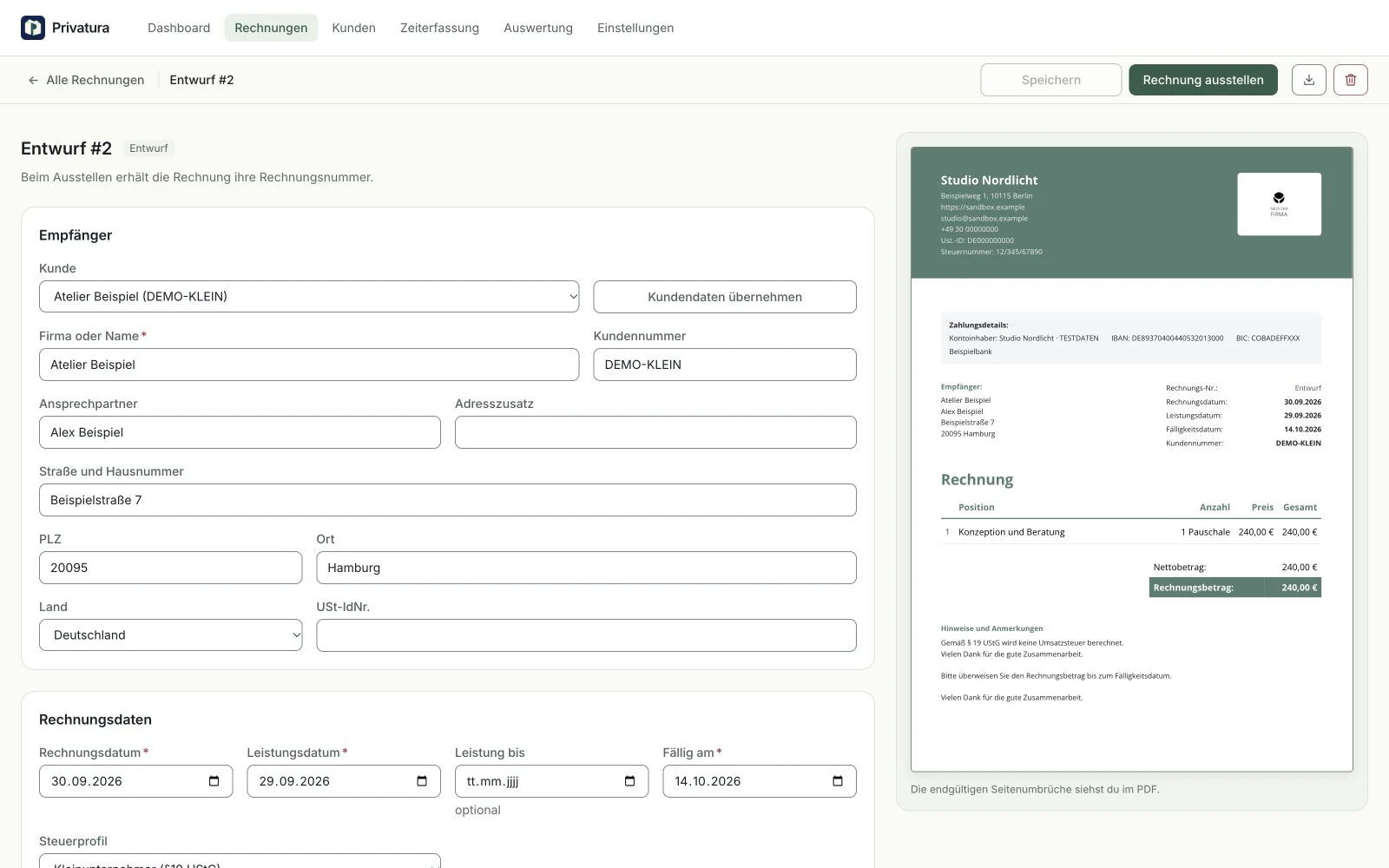Open the Rechnungen tab

[271, 28]
